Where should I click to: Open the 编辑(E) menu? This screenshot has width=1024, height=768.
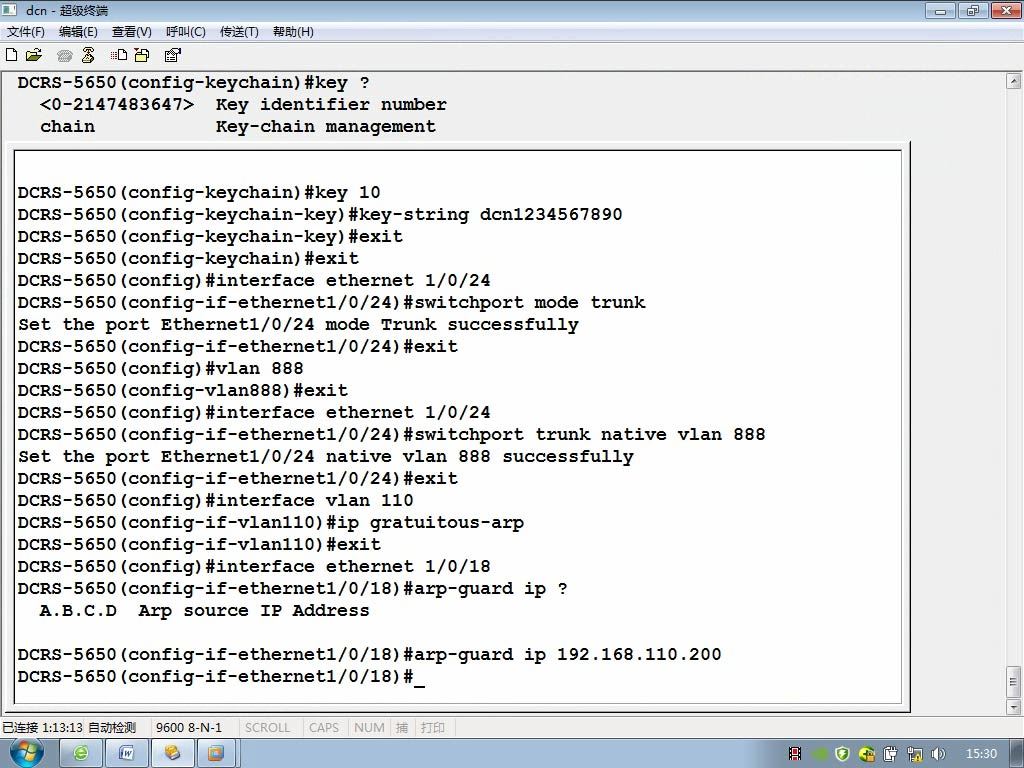(78, 31)
